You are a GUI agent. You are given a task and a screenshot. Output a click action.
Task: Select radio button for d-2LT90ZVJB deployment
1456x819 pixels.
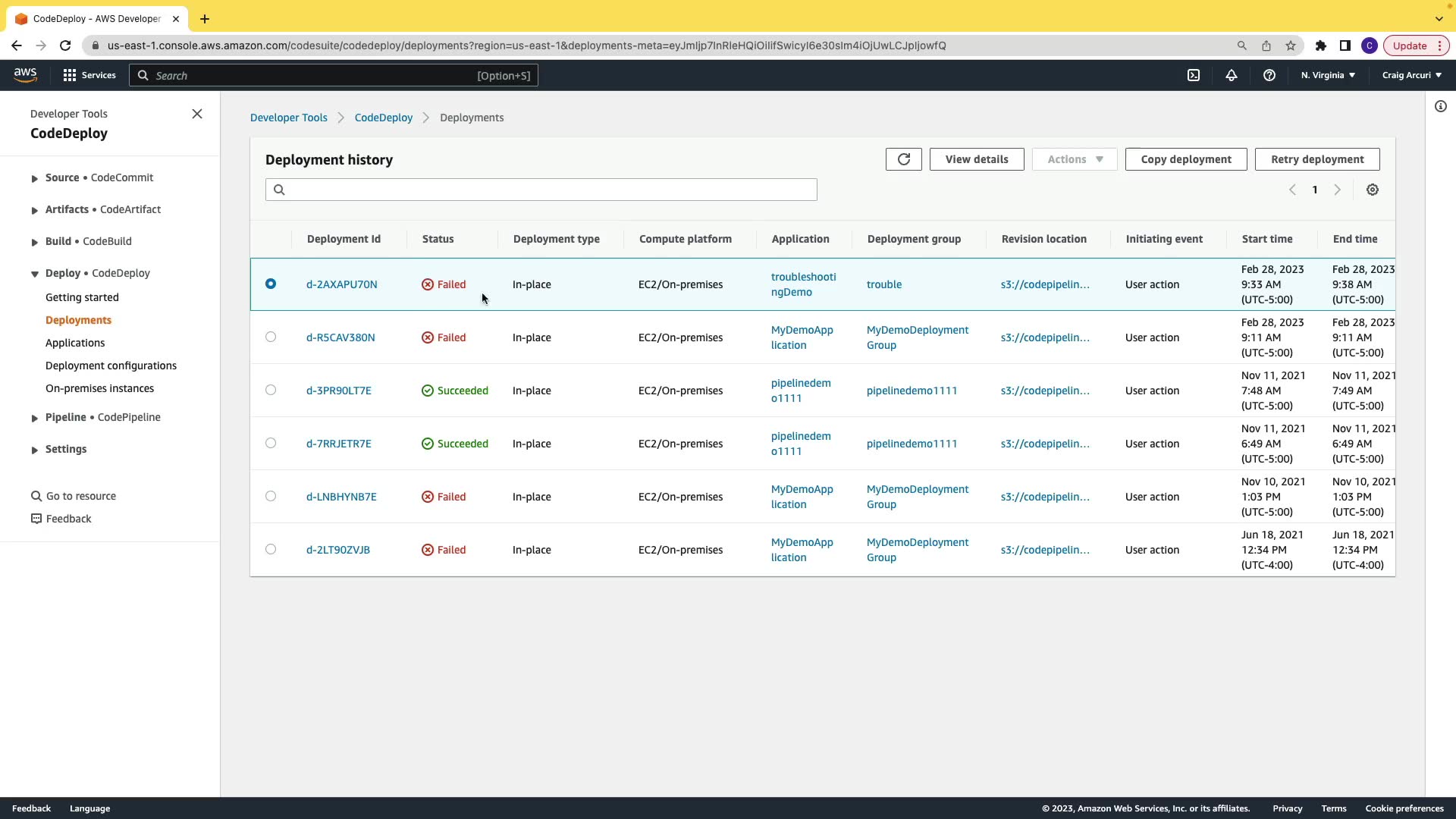point(271,549)
